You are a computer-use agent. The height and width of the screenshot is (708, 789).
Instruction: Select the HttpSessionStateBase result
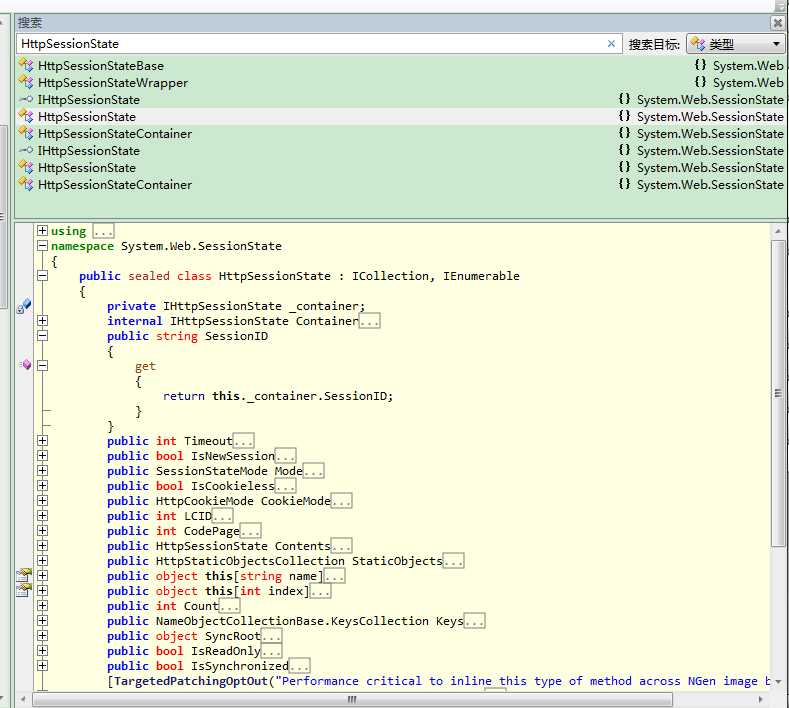401,66
